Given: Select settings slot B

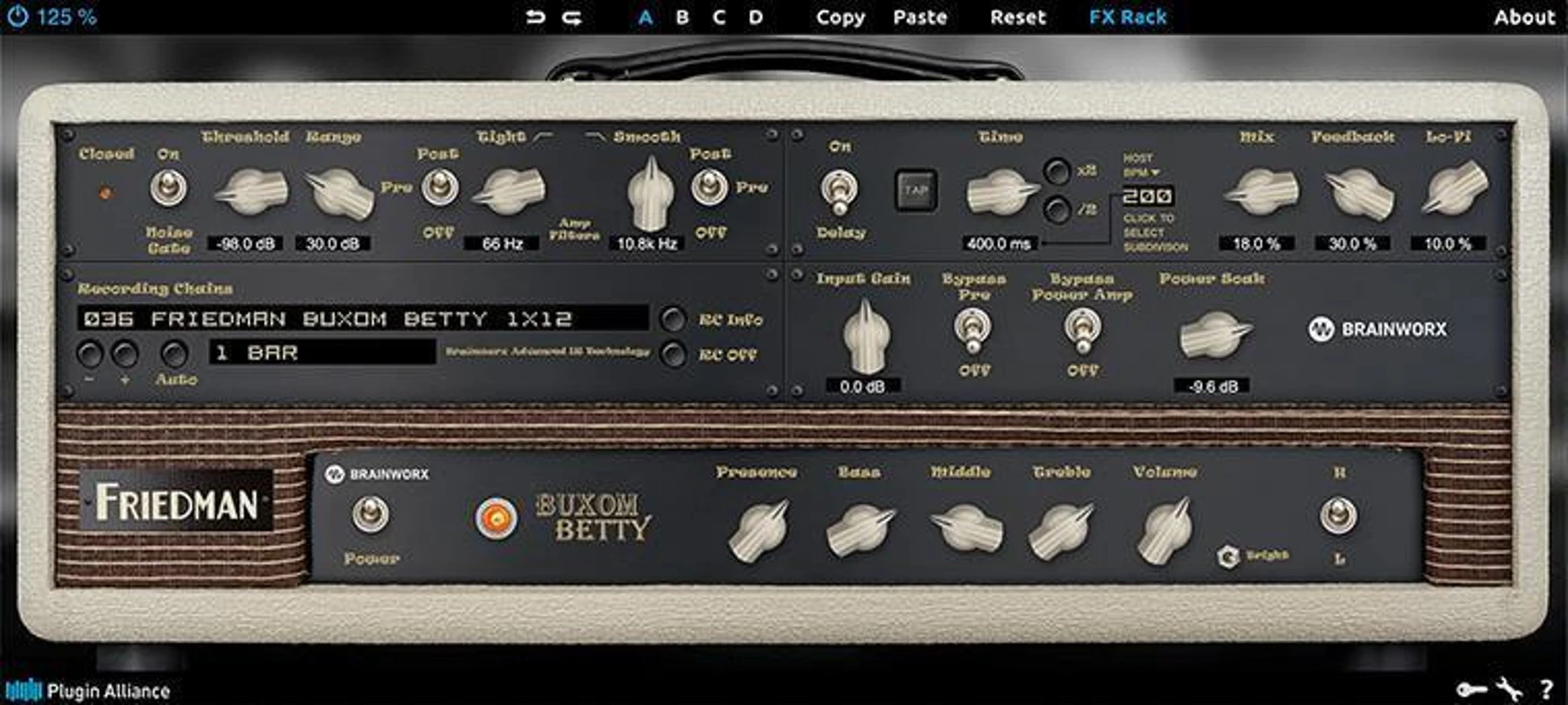Looking at the screenshot, I should coord(682,17).
